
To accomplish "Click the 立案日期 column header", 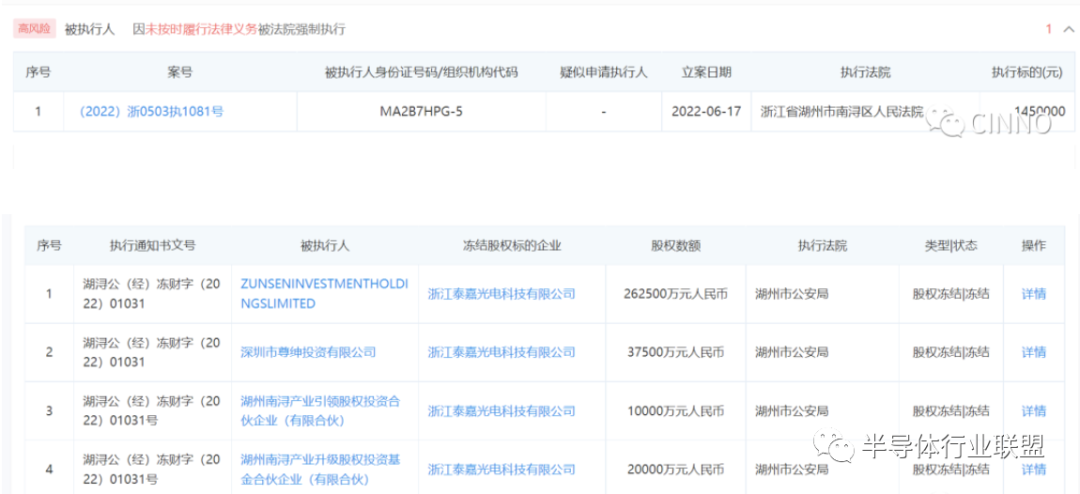I will pyautogui.click(x=707, y=72).
